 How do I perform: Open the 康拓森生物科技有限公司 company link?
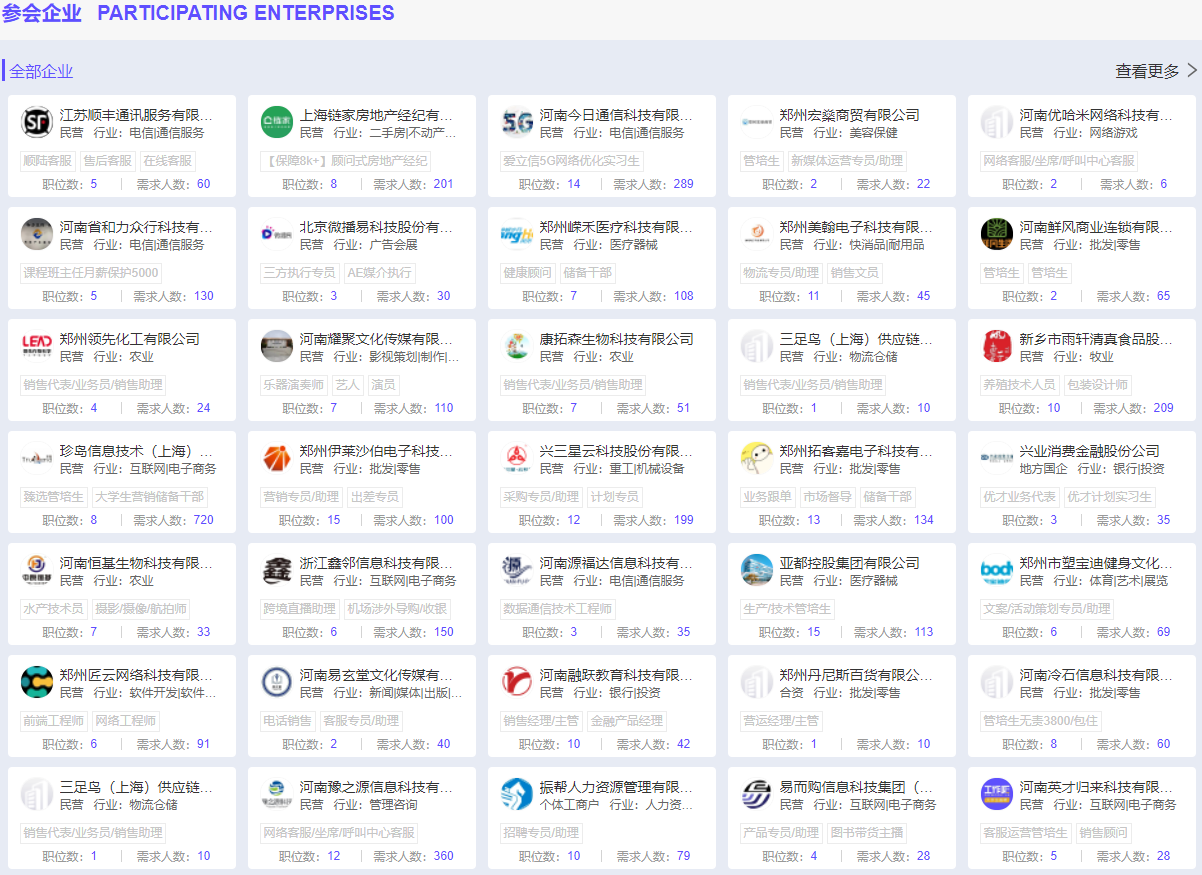[x=616, y=339]
